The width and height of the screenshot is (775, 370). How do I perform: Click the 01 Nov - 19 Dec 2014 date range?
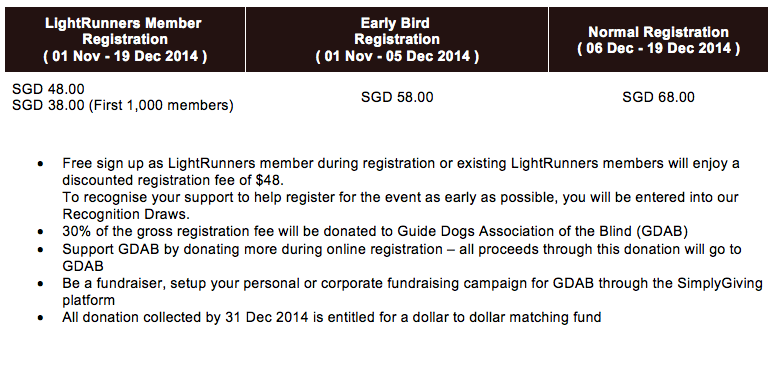pyautogui.click(x=125, y=56)
